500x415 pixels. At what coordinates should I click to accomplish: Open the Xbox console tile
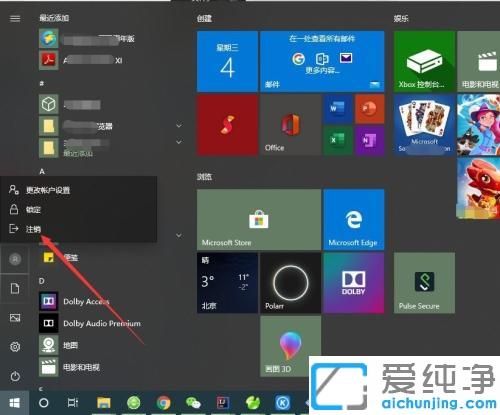coord(424,61)
